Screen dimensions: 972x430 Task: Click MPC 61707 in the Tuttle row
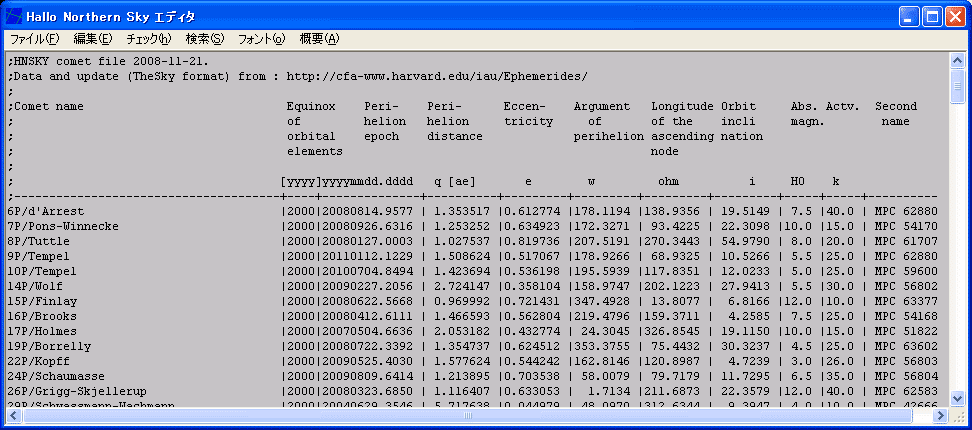(906, 241)
